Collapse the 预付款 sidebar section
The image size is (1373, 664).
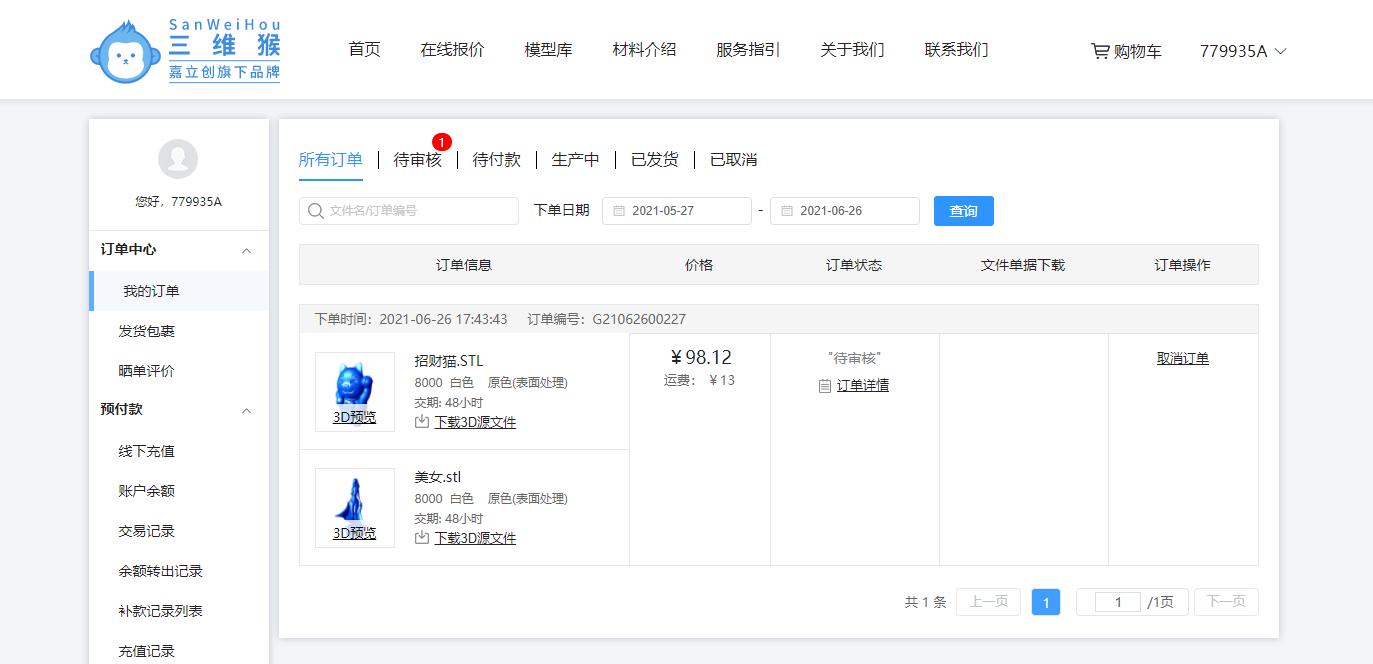tap(247, 411)
